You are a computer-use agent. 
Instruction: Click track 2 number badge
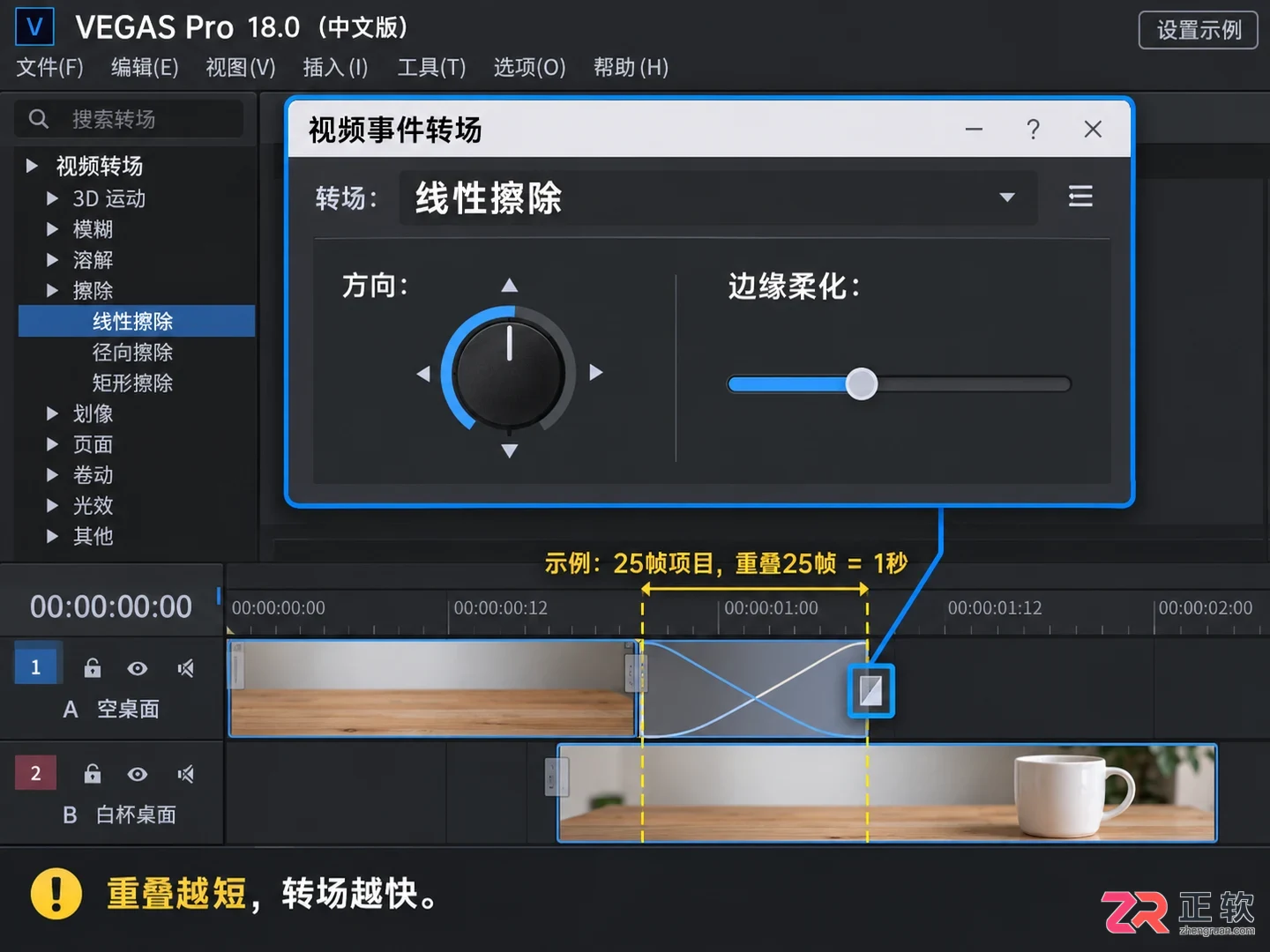pyautogui.click(x=36, y=773)
